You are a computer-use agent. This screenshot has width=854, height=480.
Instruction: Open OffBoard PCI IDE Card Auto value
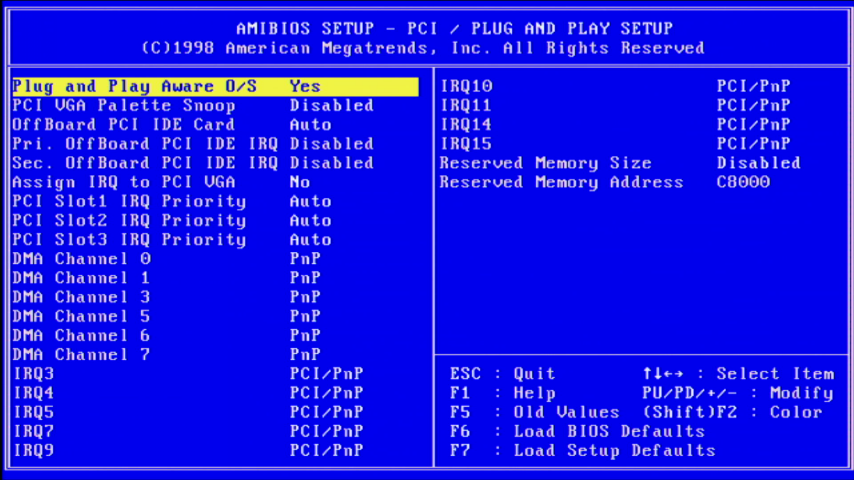pyautogui.click(x=310, y=125)
